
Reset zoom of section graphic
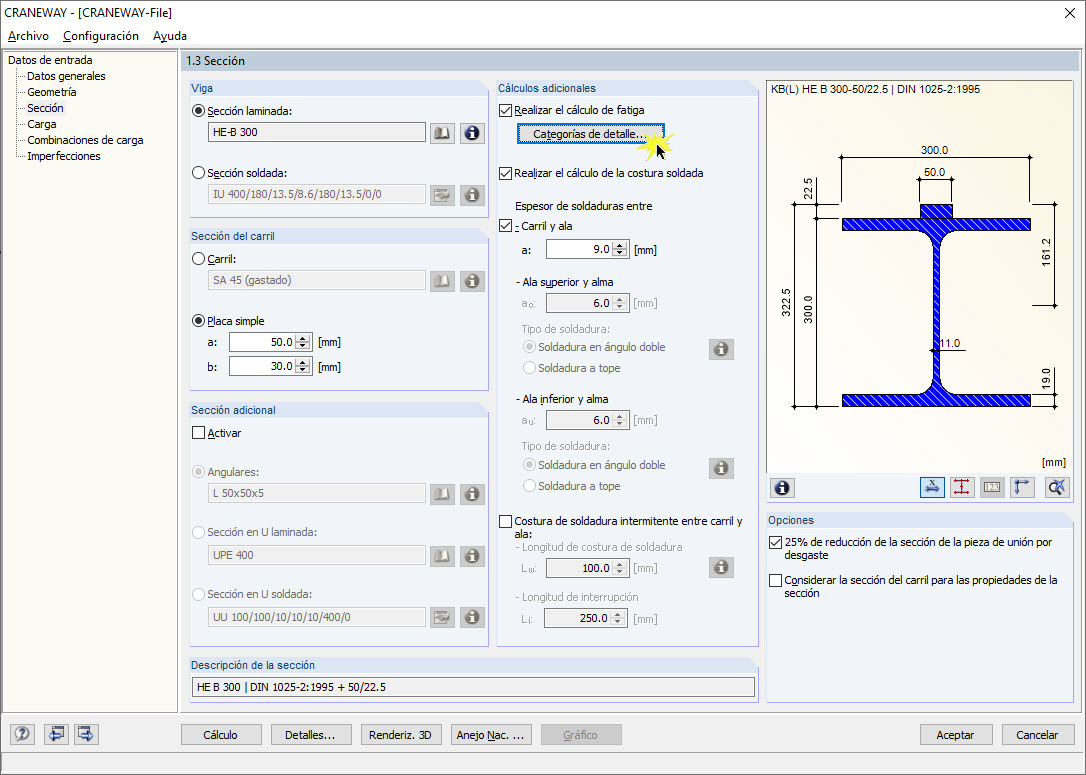pos(1056,488)
